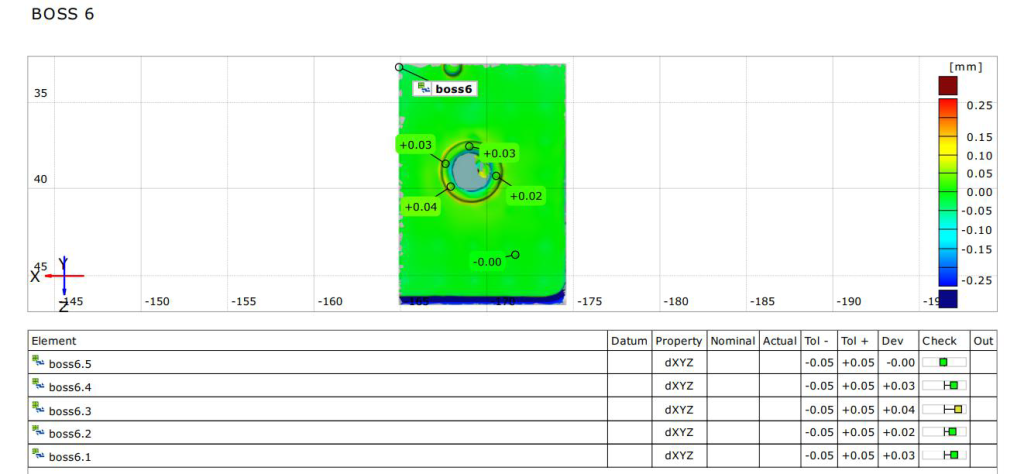Click the Check indicator in the boss6.5 row
Viewport: 1024px width, 474px height.
944,362
